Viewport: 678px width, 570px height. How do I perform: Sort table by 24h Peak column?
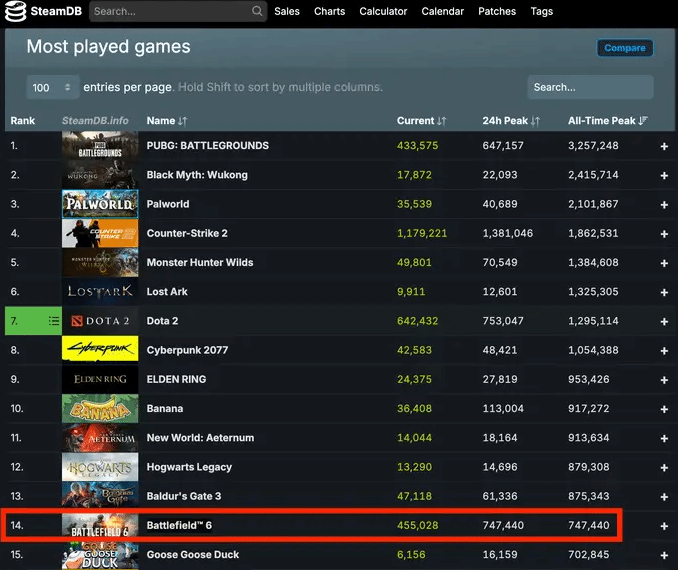(510, 121)
